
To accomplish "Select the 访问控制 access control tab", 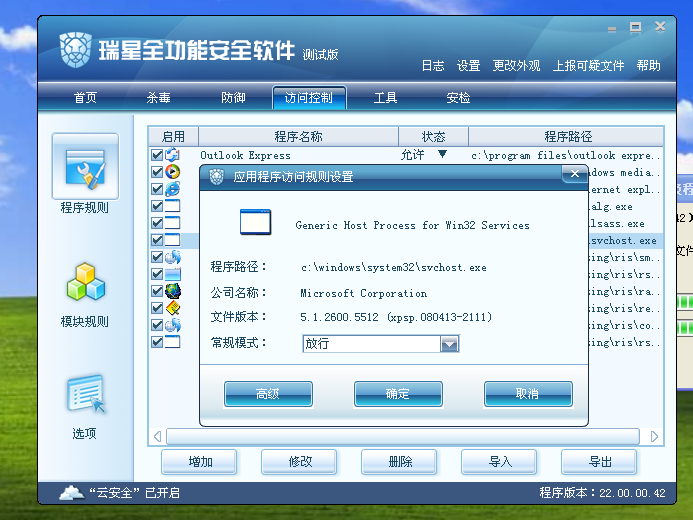I will tap(309, 98).
